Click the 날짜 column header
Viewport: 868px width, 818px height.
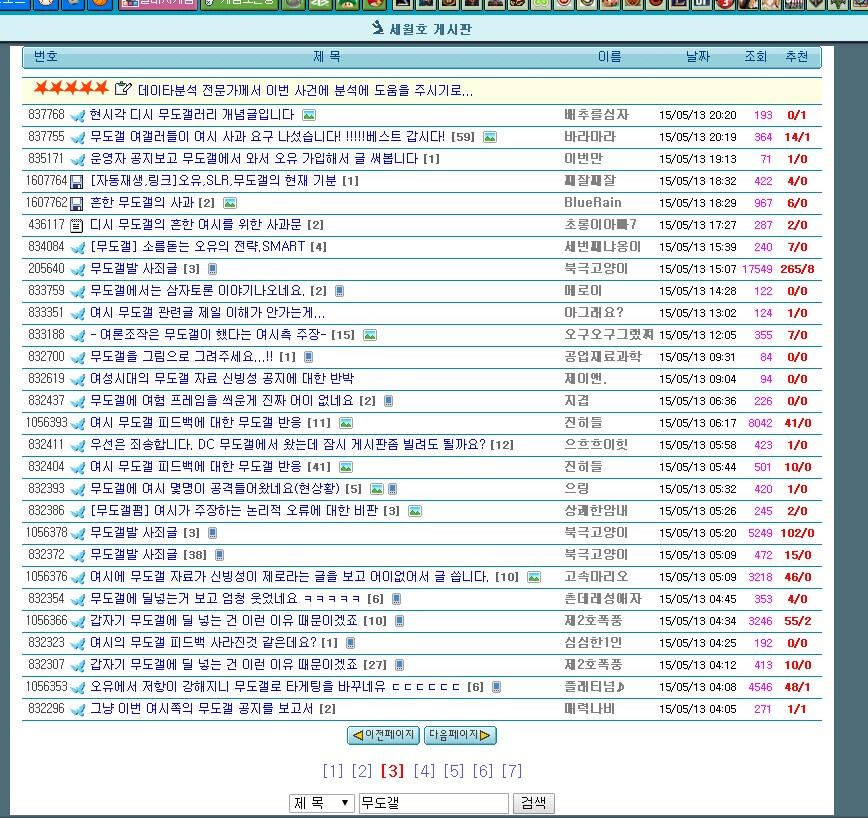[698, 56]
